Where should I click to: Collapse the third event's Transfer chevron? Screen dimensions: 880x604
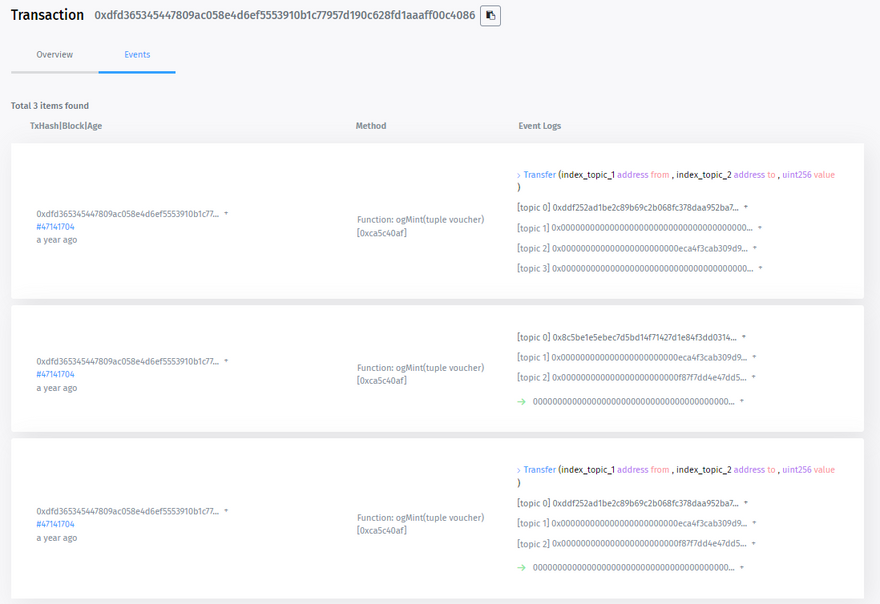pyautogui.click(x=518, y=470)
